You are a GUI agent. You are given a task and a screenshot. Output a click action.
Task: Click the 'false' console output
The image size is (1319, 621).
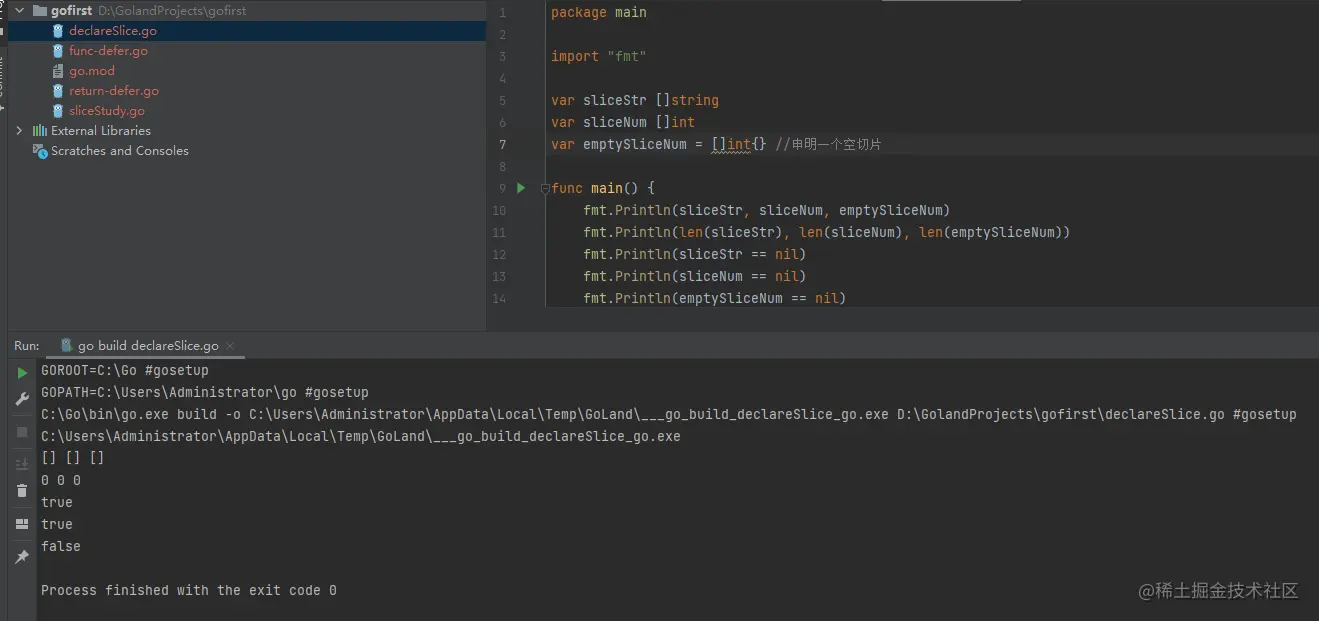[x=61, y=546]
